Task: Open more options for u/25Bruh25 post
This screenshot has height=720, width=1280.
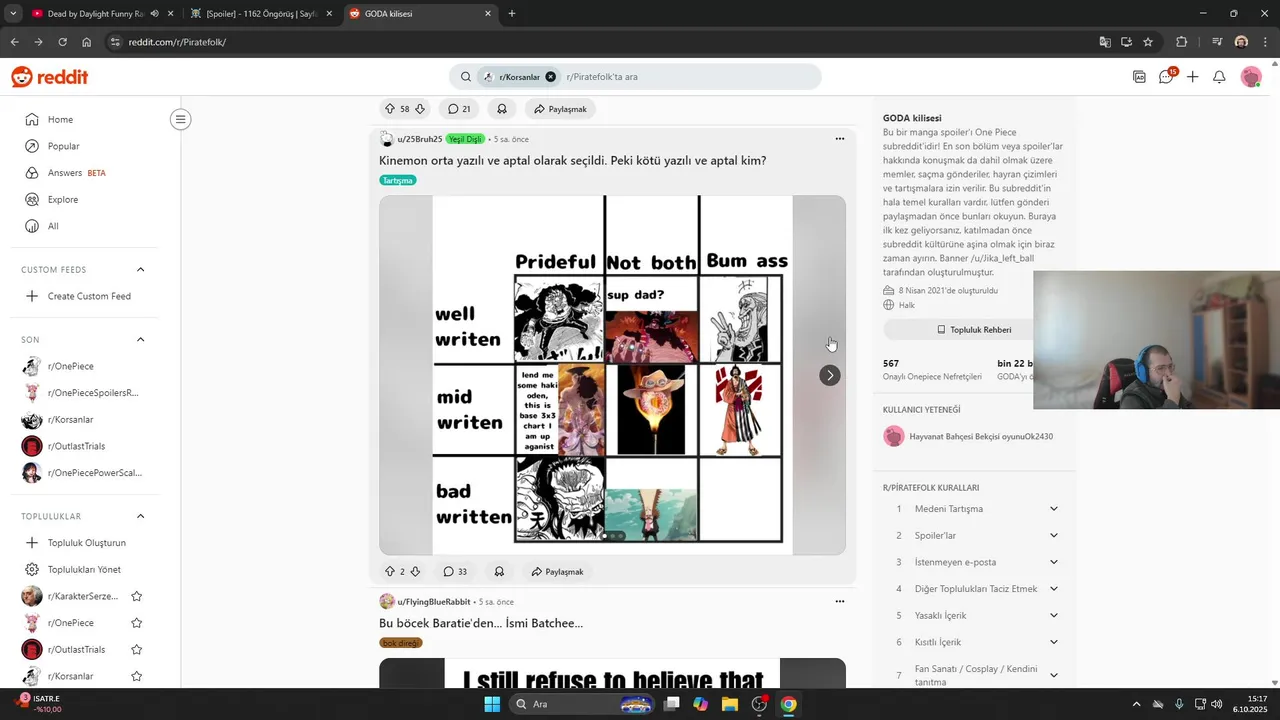Action: (x=840, y=139)
